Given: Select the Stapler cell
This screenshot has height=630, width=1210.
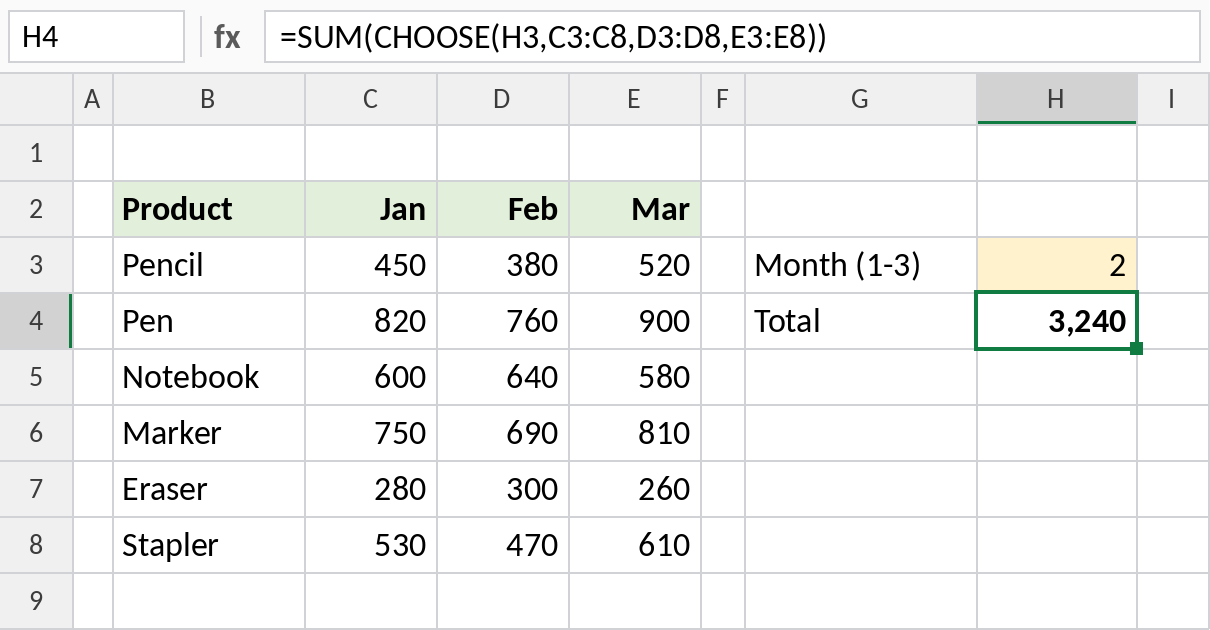Looking at the screenshot, I should (x=209, y=545).
